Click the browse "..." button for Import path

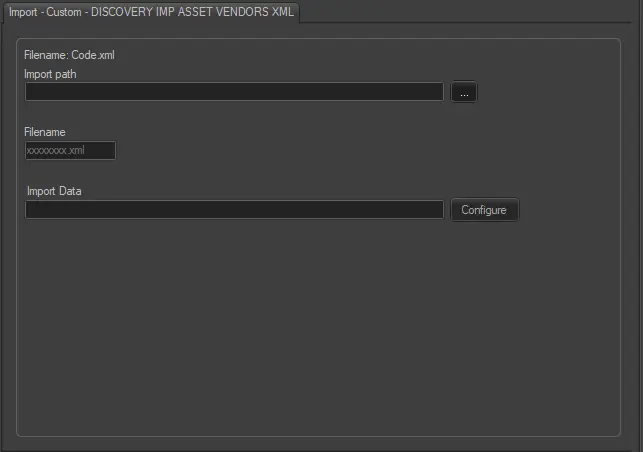pyautogui.click(x=464, y=92)
